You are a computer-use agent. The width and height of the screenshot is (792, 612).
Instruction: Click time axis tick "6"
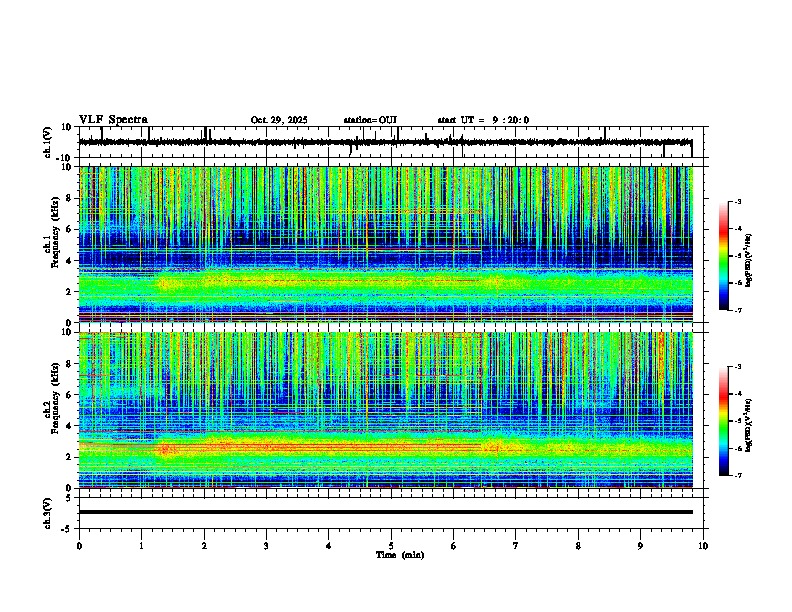454,546
